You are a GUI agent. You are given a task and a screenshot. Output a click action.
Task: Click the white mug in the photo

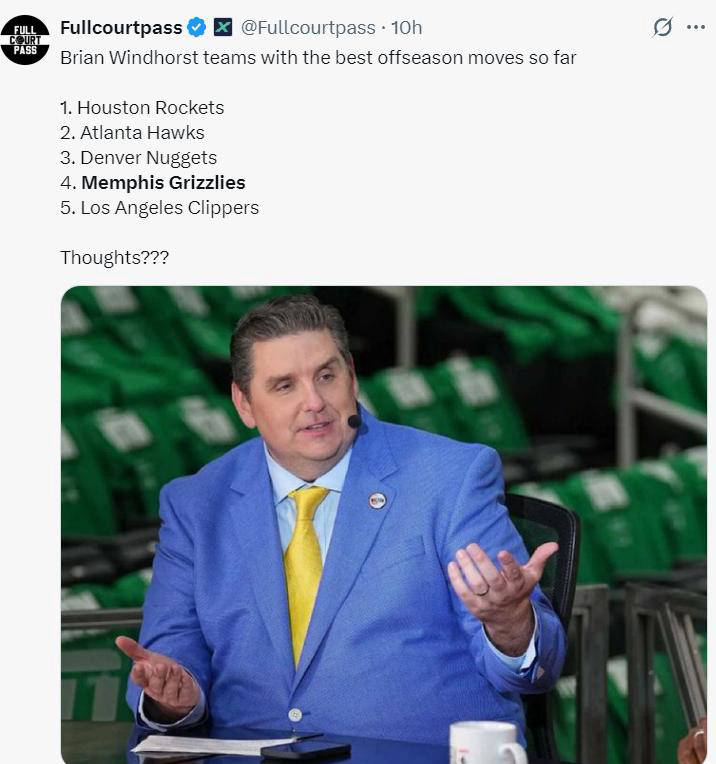[487, 743]
